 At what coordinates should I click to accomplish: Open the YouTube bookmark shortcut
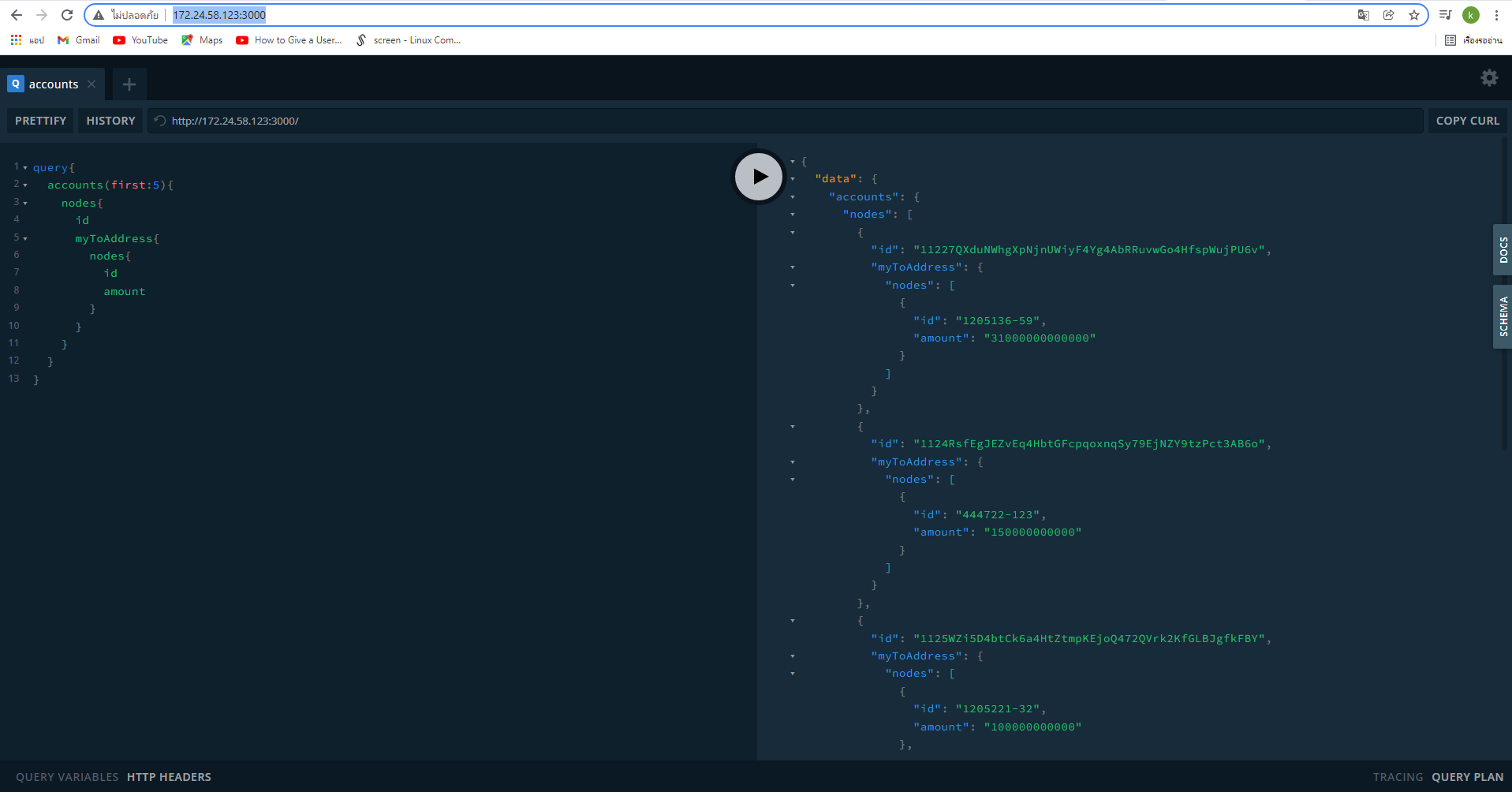(x=140, y=39)
